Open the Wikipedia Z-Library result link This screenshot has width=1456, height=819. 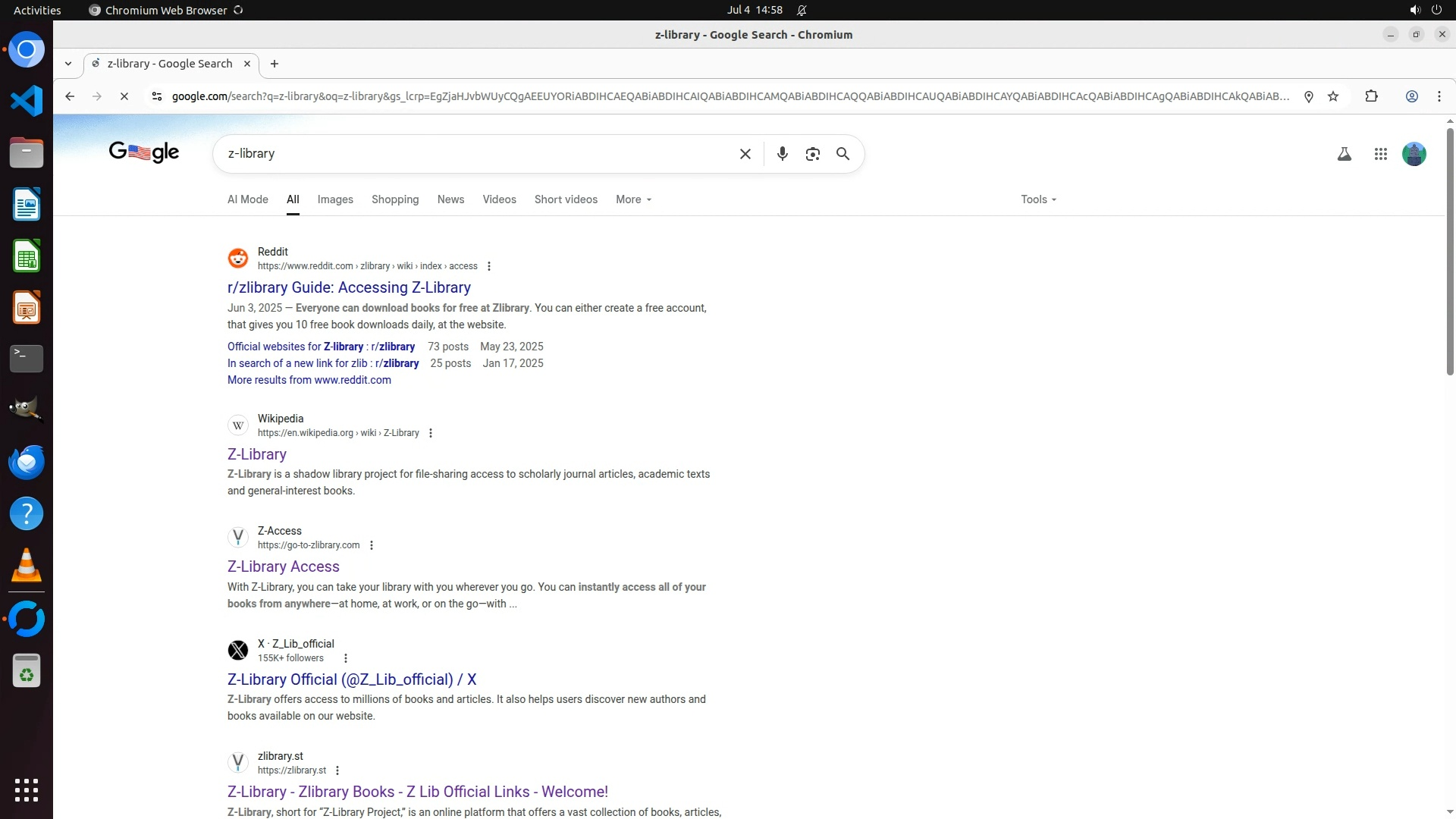pos(257,454)
